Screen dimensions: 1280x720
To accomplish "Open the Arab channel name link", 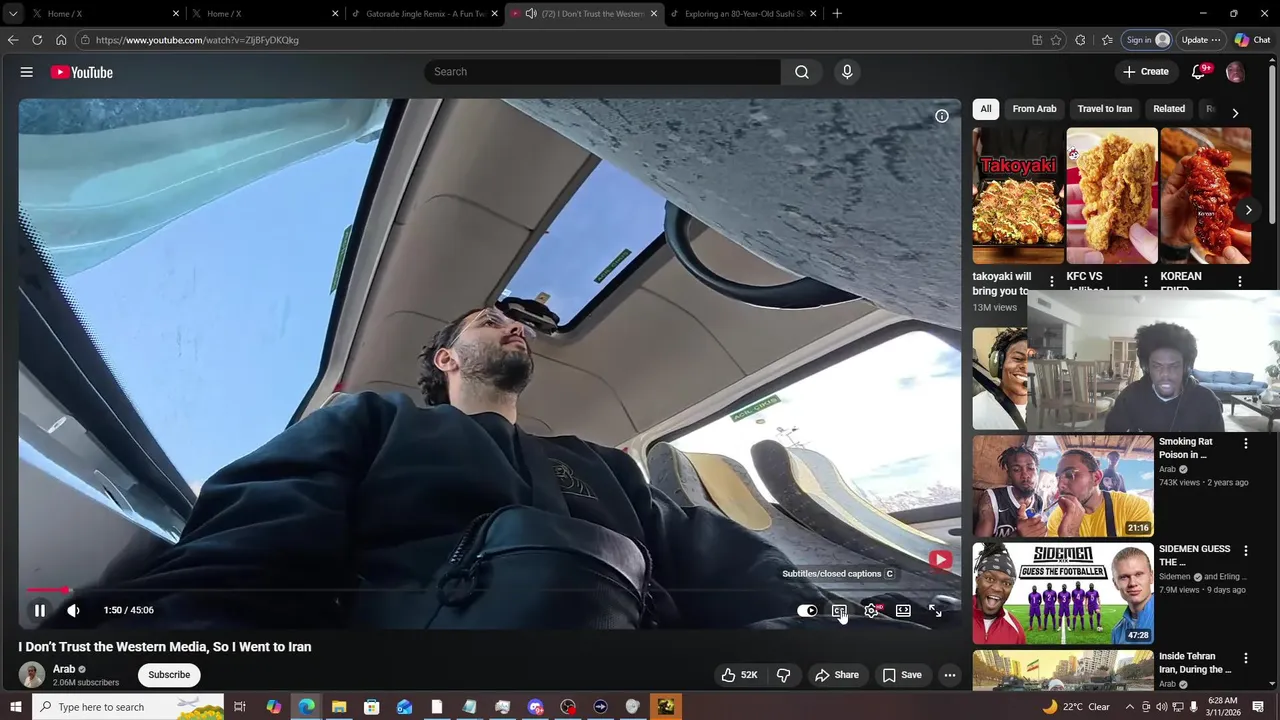I will tap(64, 669).
